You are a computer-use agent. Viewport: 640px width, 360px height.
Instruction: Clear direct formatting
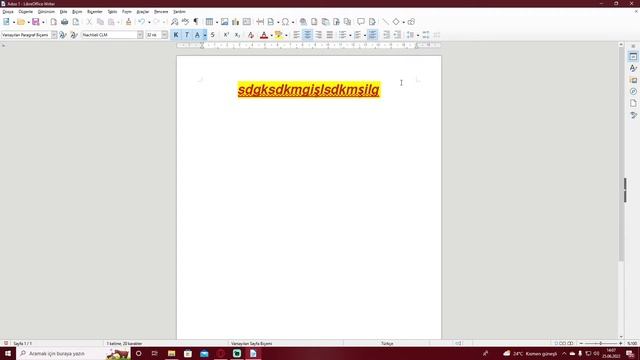[251, 35]
